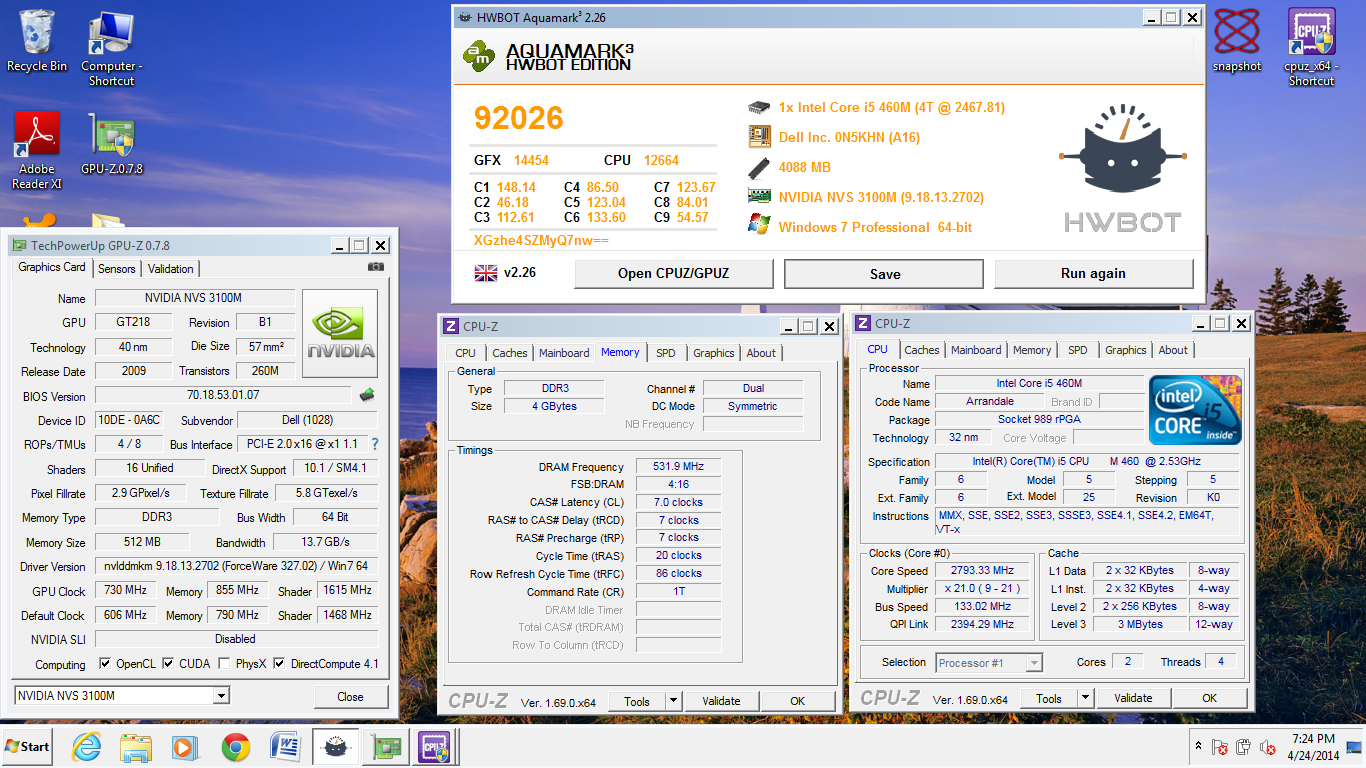
Task: Click the Core Speed value 2793.33 MHz
Action: pyautogui.click(x=982, y=571)
